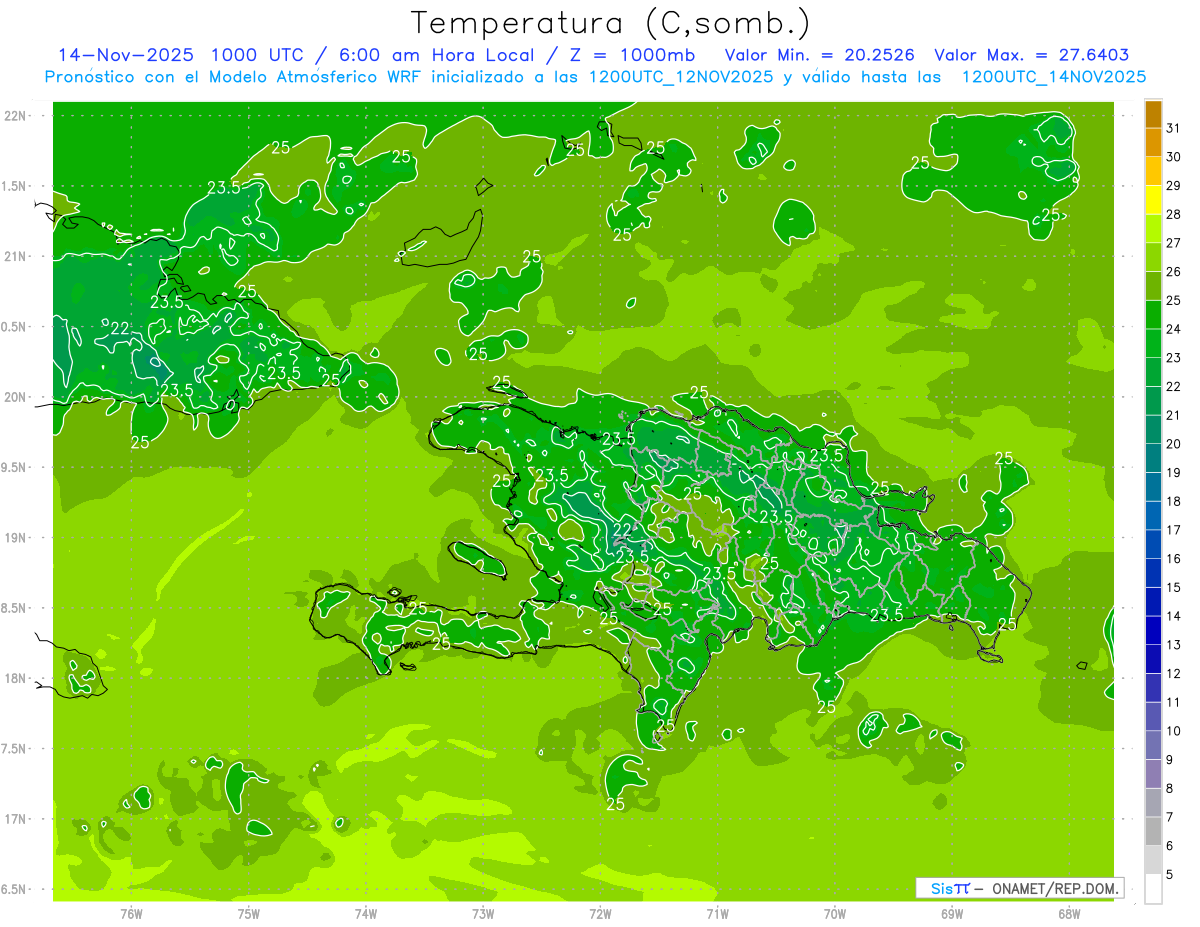Click the 74W longitude axis label
The width and height of the screenshot is (1200, 927).
[x=365, y=913]
